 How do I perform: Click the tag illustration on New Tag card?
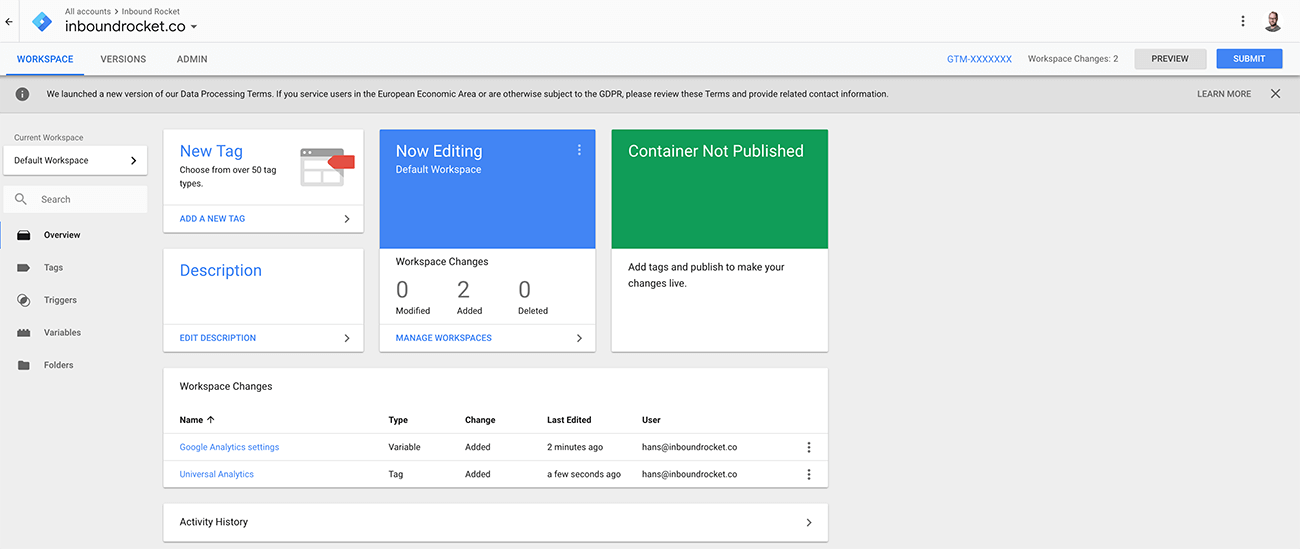coord(327,166)
